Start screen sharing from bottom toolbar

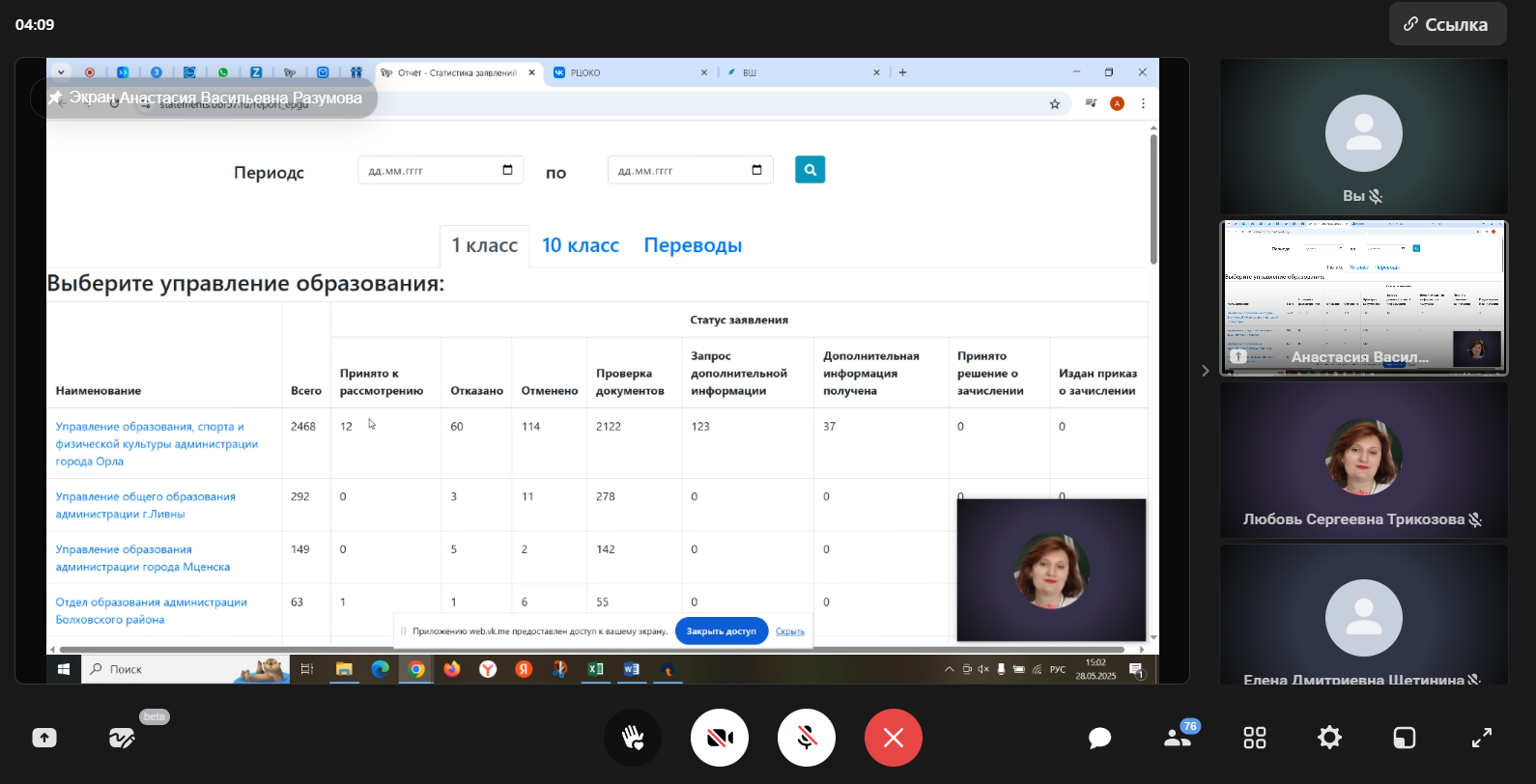click(44, 738)
